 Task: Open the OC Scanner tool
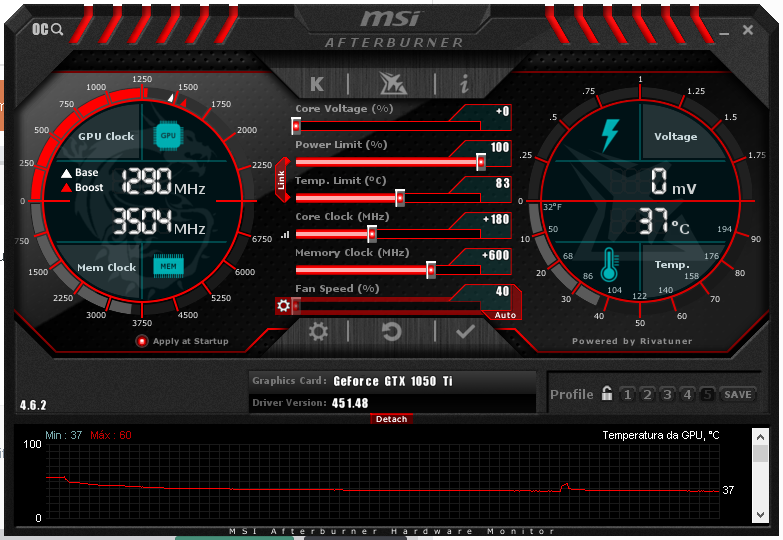(47, 29)
